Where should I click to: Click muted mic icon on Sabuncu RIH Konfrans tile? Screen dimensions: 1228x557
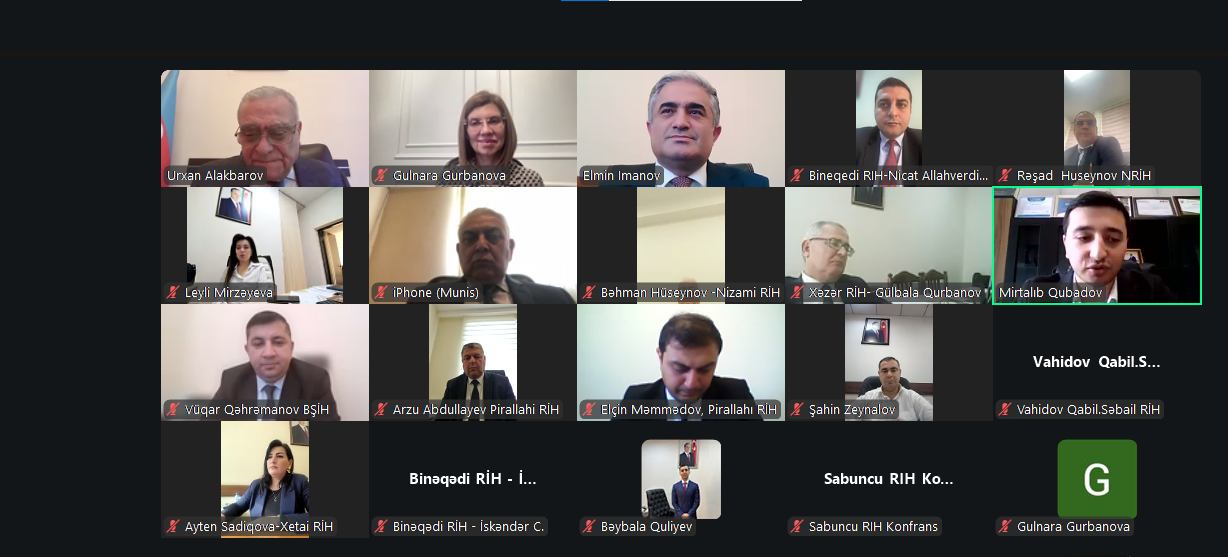pos(798,527)
